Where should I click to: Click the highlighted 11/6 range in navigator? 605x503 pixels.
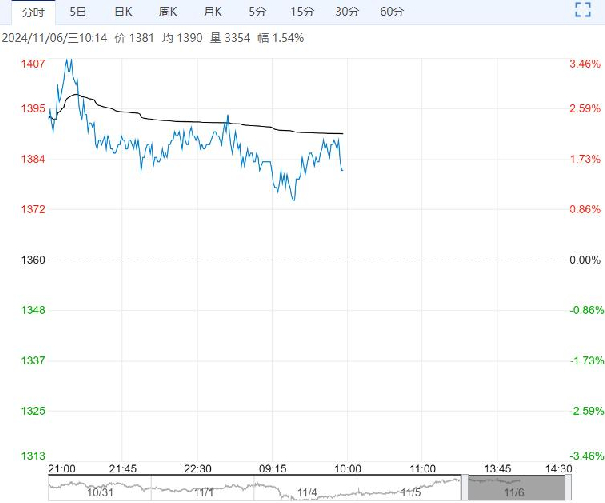click(514, 489)
